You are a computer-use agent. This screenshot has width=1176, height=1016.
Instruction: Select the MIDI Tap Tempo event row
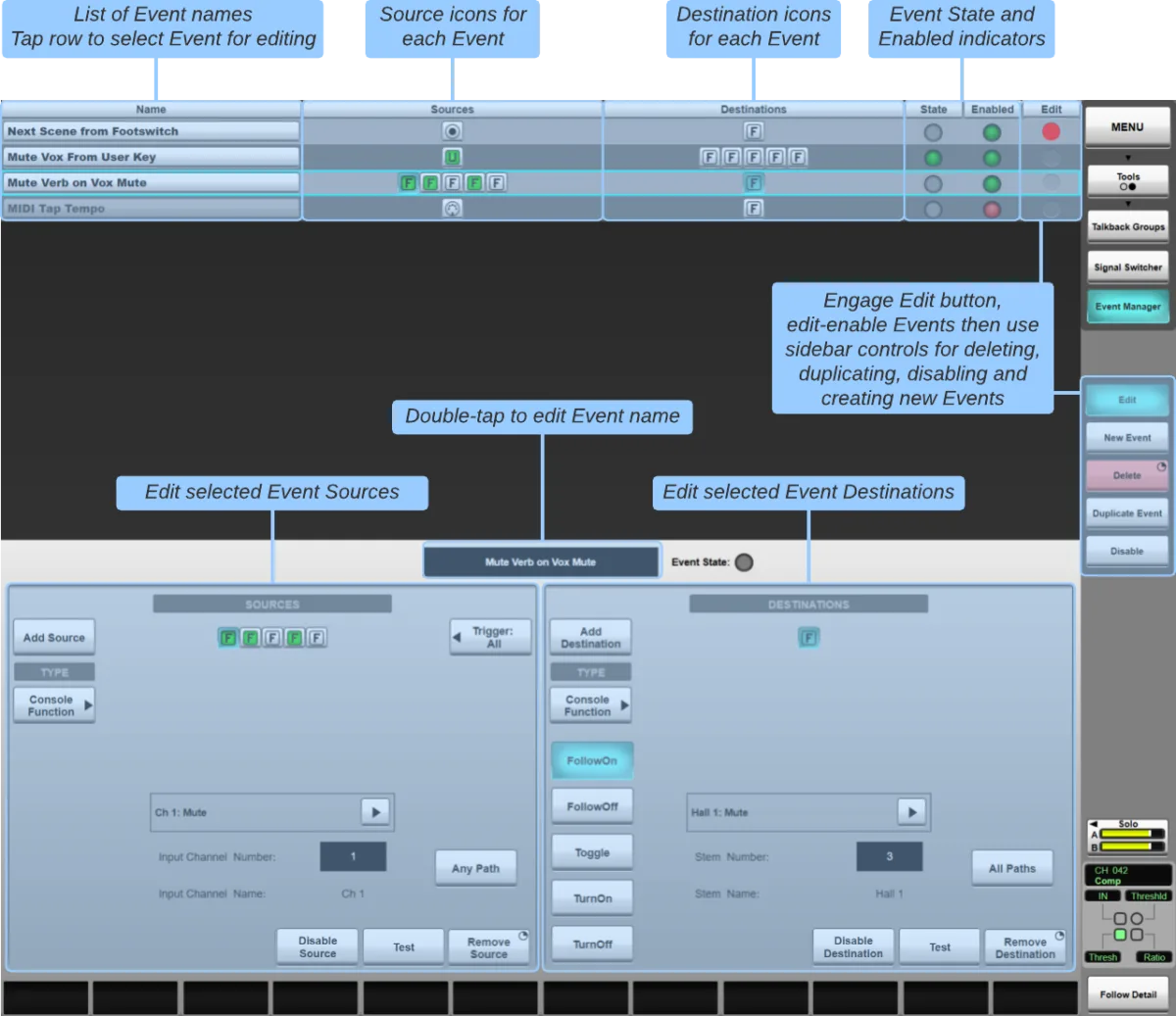click(151, 208)
